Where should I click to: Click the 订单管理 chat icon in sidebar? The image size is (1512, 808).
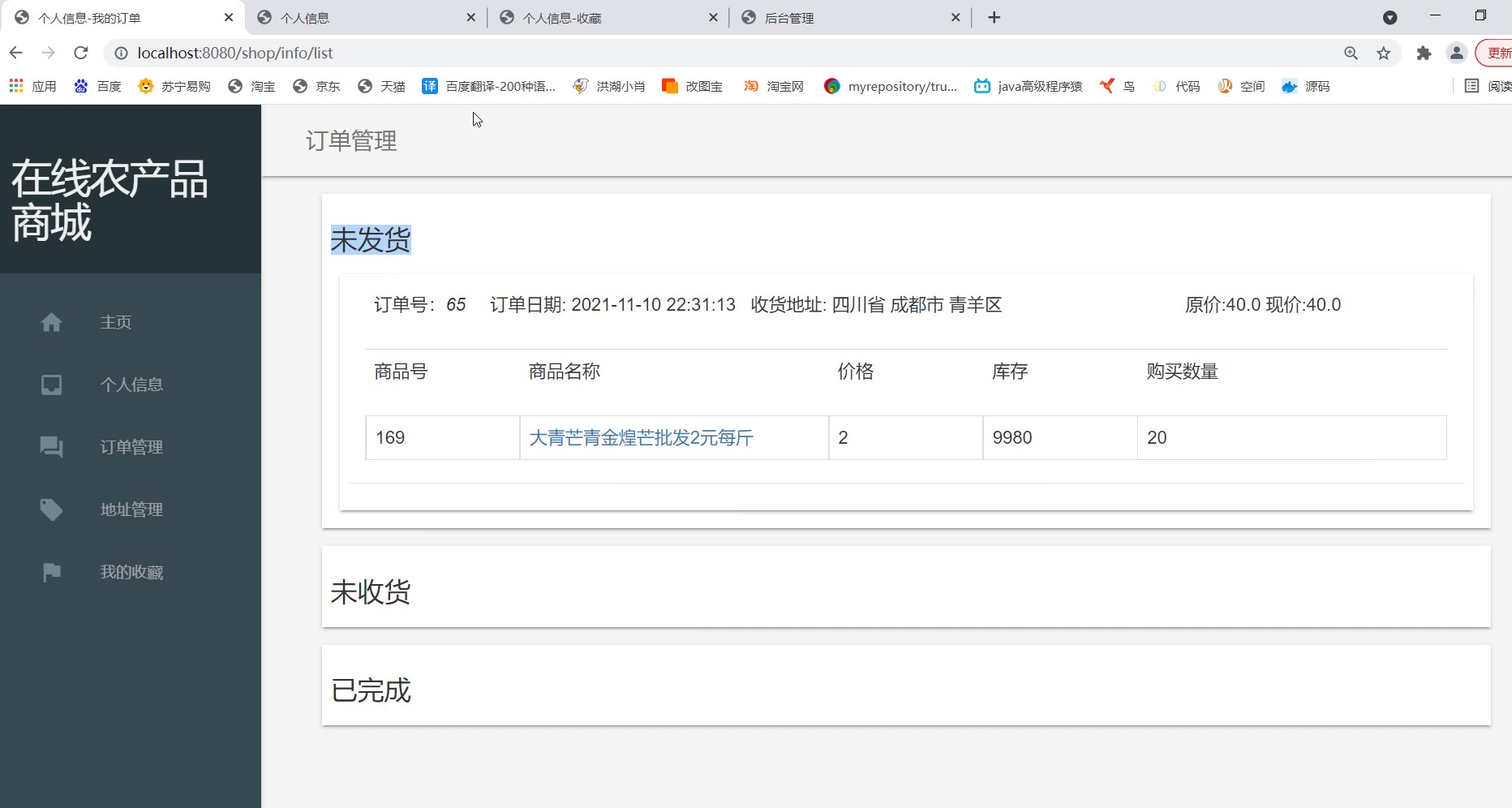[x=51, y=447]
